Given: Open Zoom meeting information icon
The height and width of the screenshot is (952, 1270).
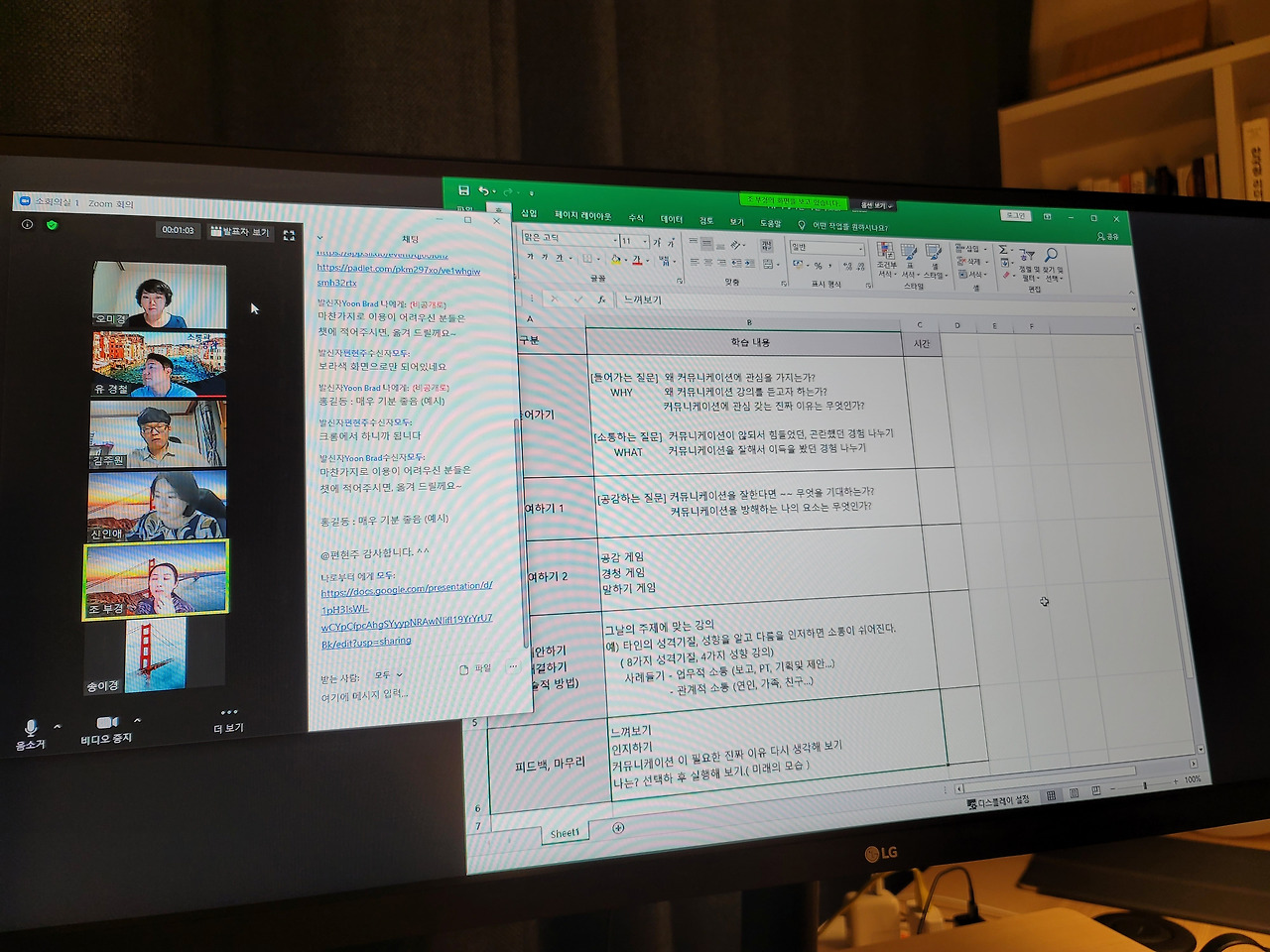Looking at the screenshot, I should [28, 224].
